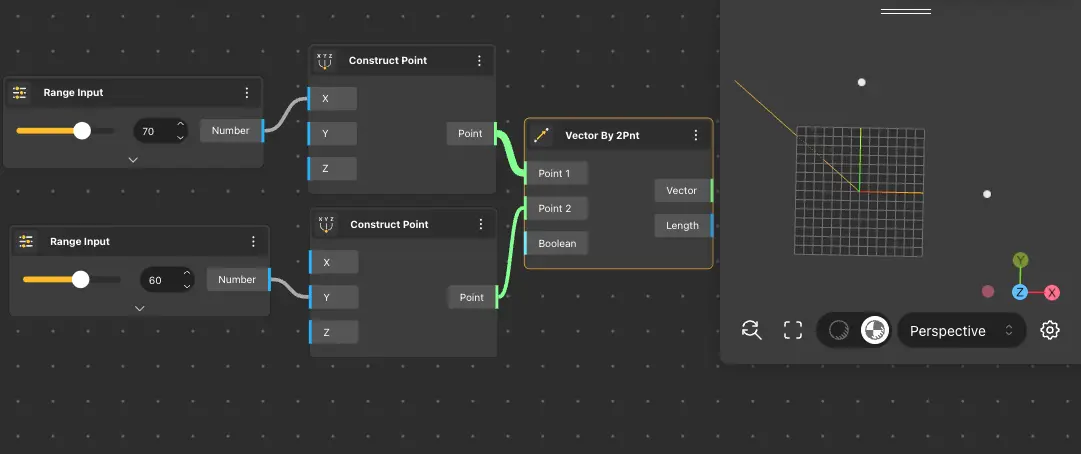
Task: Click the slider handle of the Range Input set to 70
Action: point(82,130)
